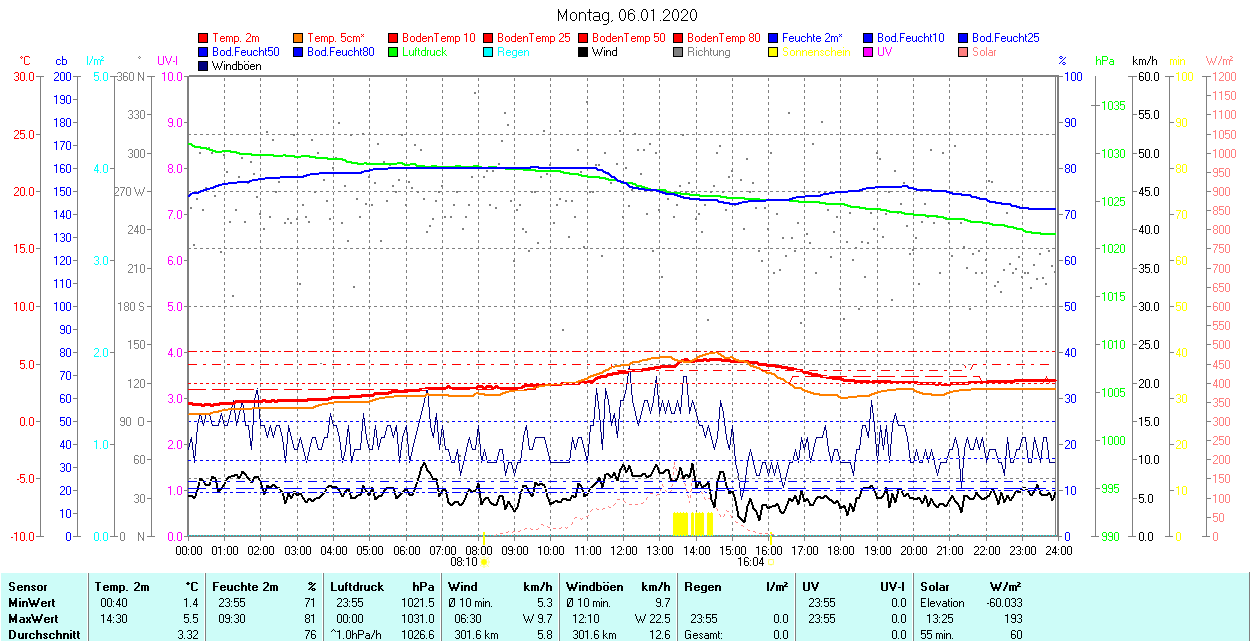Click the max solar value 193

click(1013, 619)
